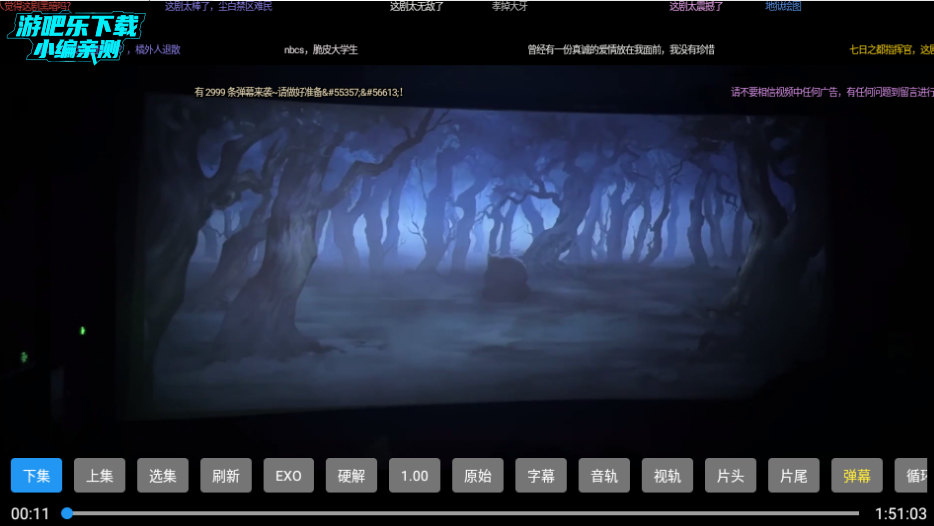The image size is (934, 526).
Task: Seek to the middle of the progress bar
Action: point(463,513)
